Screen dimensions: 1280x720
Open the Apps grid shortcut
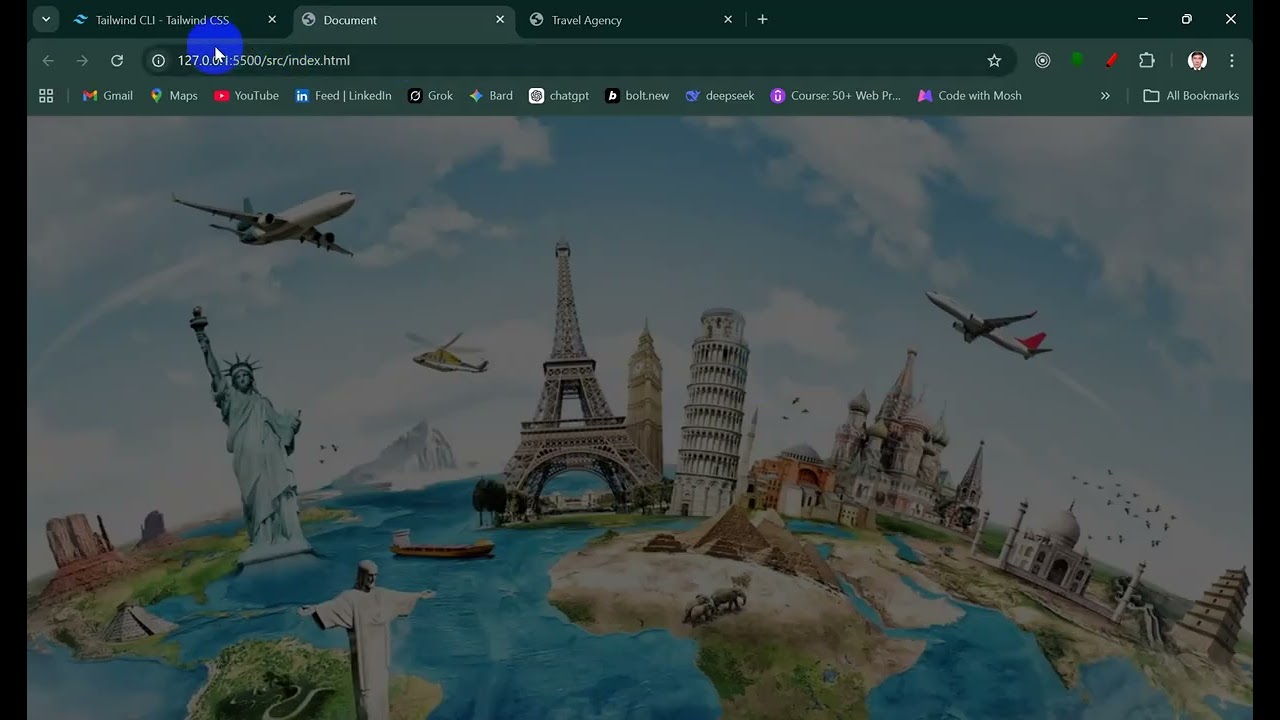coord(46,96)
